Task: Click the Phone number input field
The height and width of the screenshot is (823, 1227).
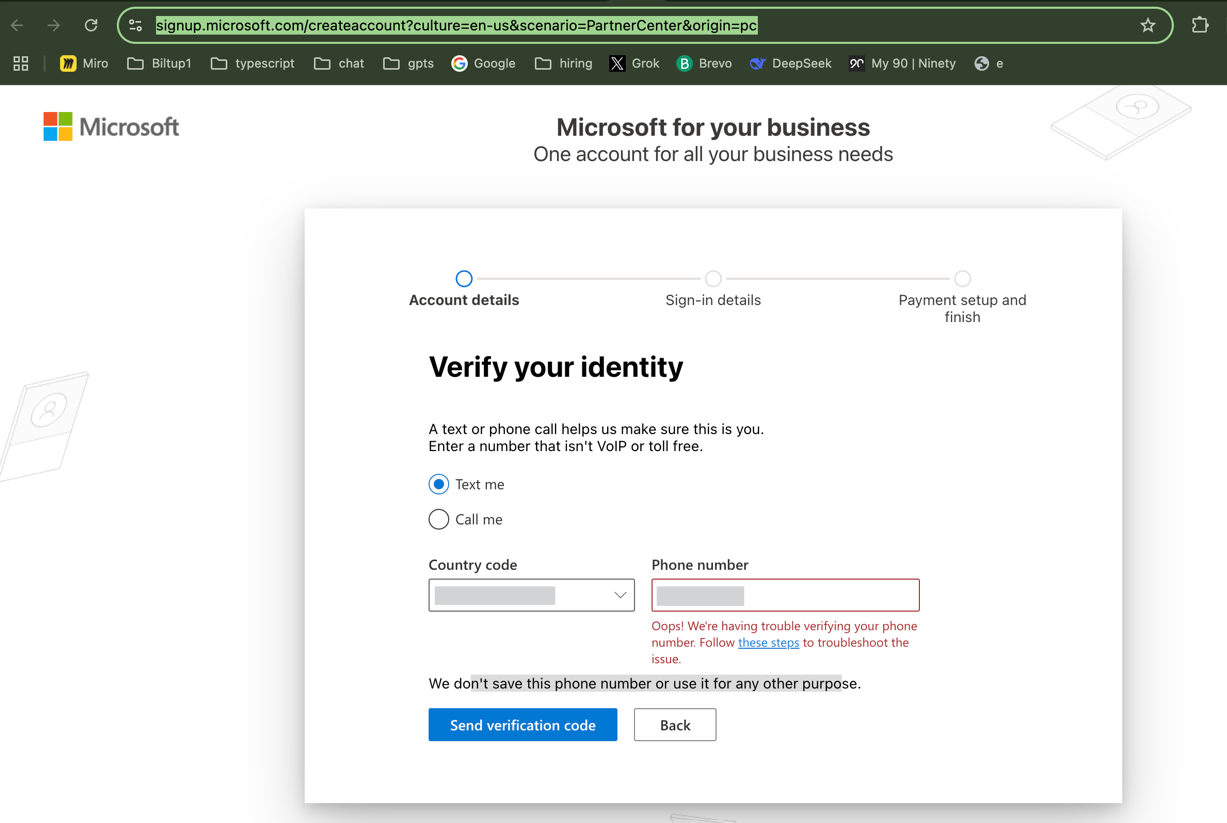Action: 785,594
